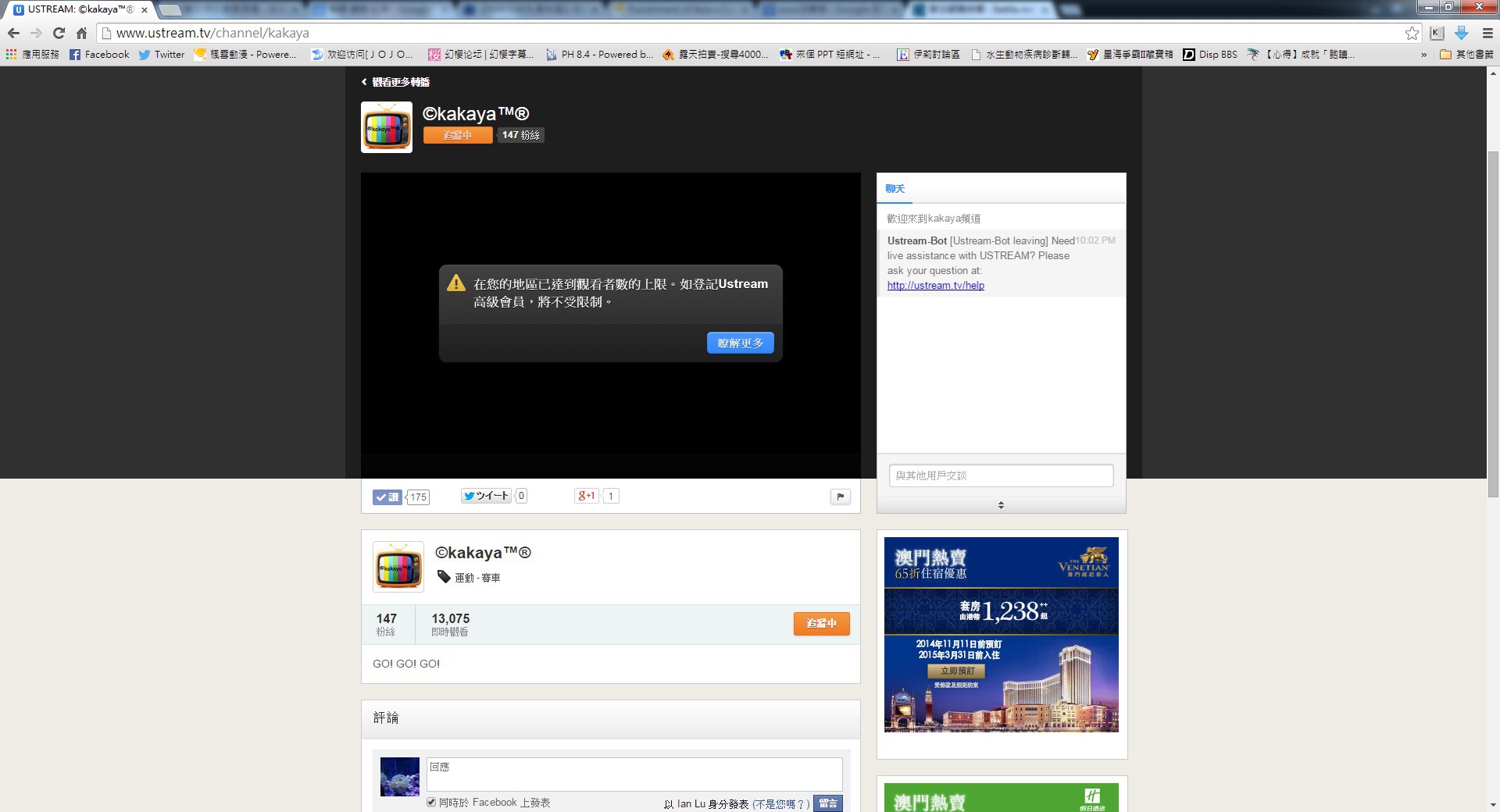Image resolution: width=1500 pixels, height=812 pixels.
Task: Click the K extension icon in toolbar
Action: (1437, 33)
